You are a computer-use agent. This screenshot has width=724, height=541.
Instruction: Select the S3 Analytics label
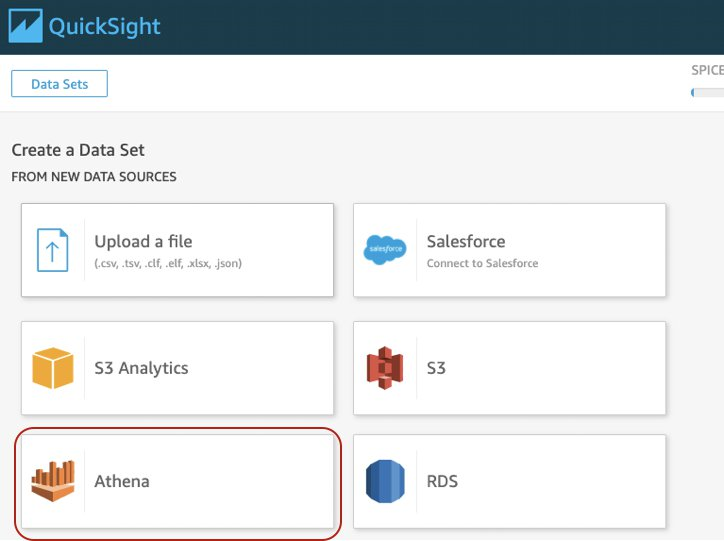point(141,368)
